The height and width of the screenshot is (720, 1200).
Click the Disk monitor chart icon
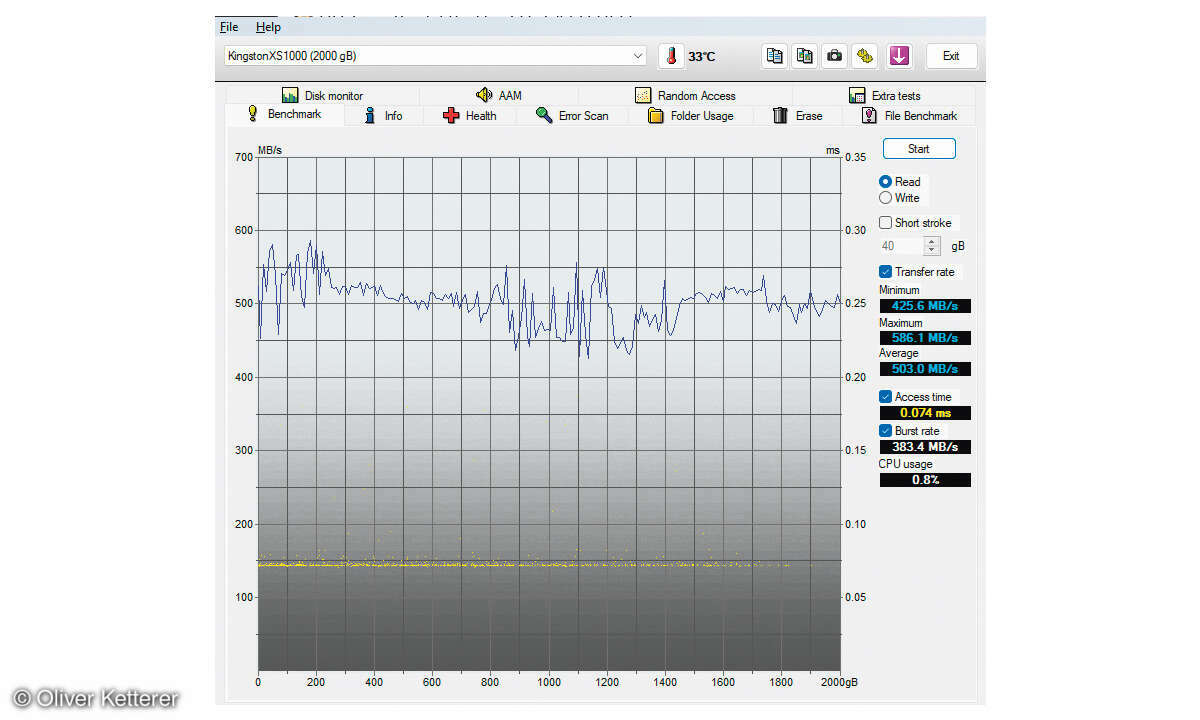(x=290, y=95)
